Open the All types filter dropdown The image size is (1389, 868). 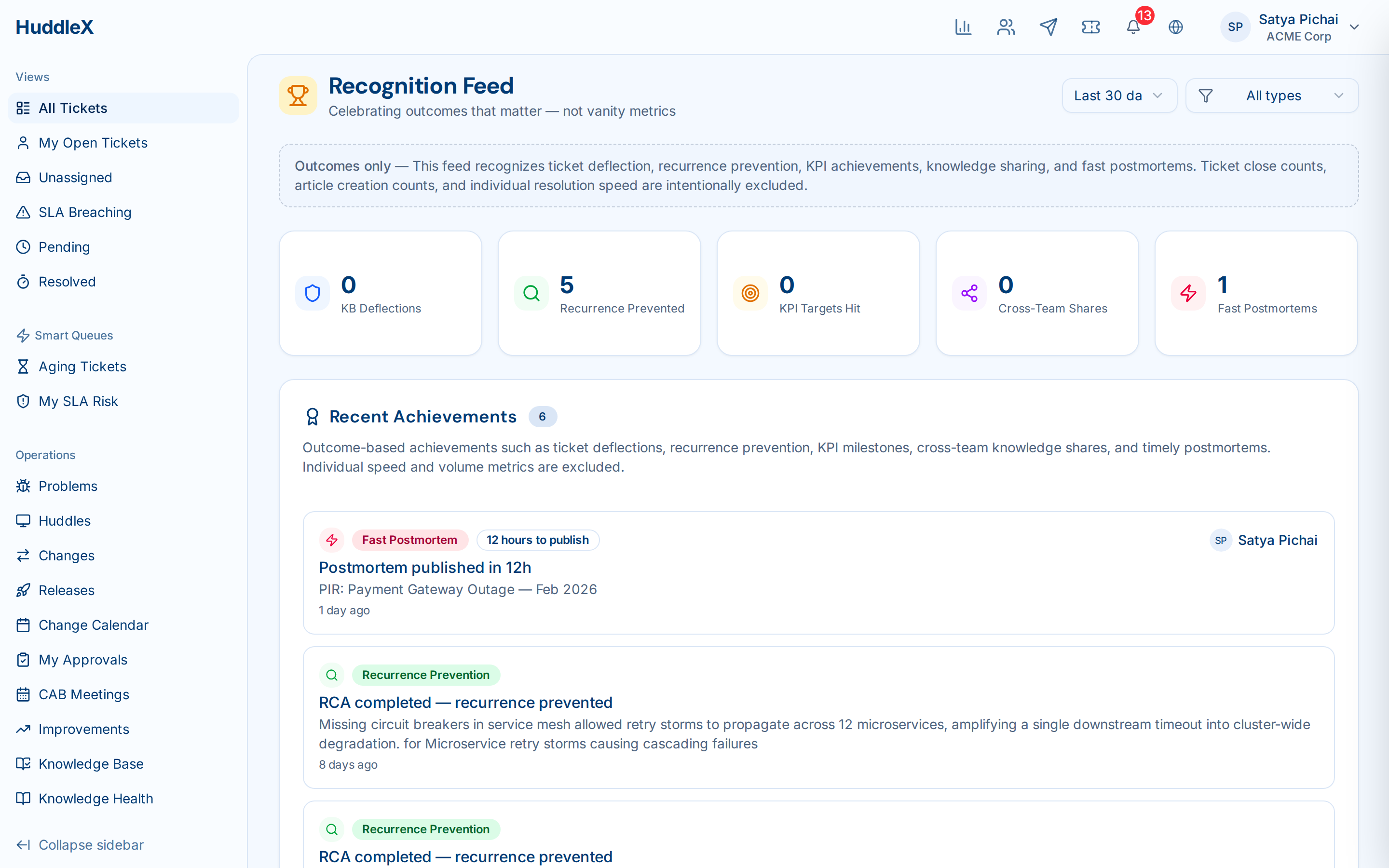(1272, 96)
